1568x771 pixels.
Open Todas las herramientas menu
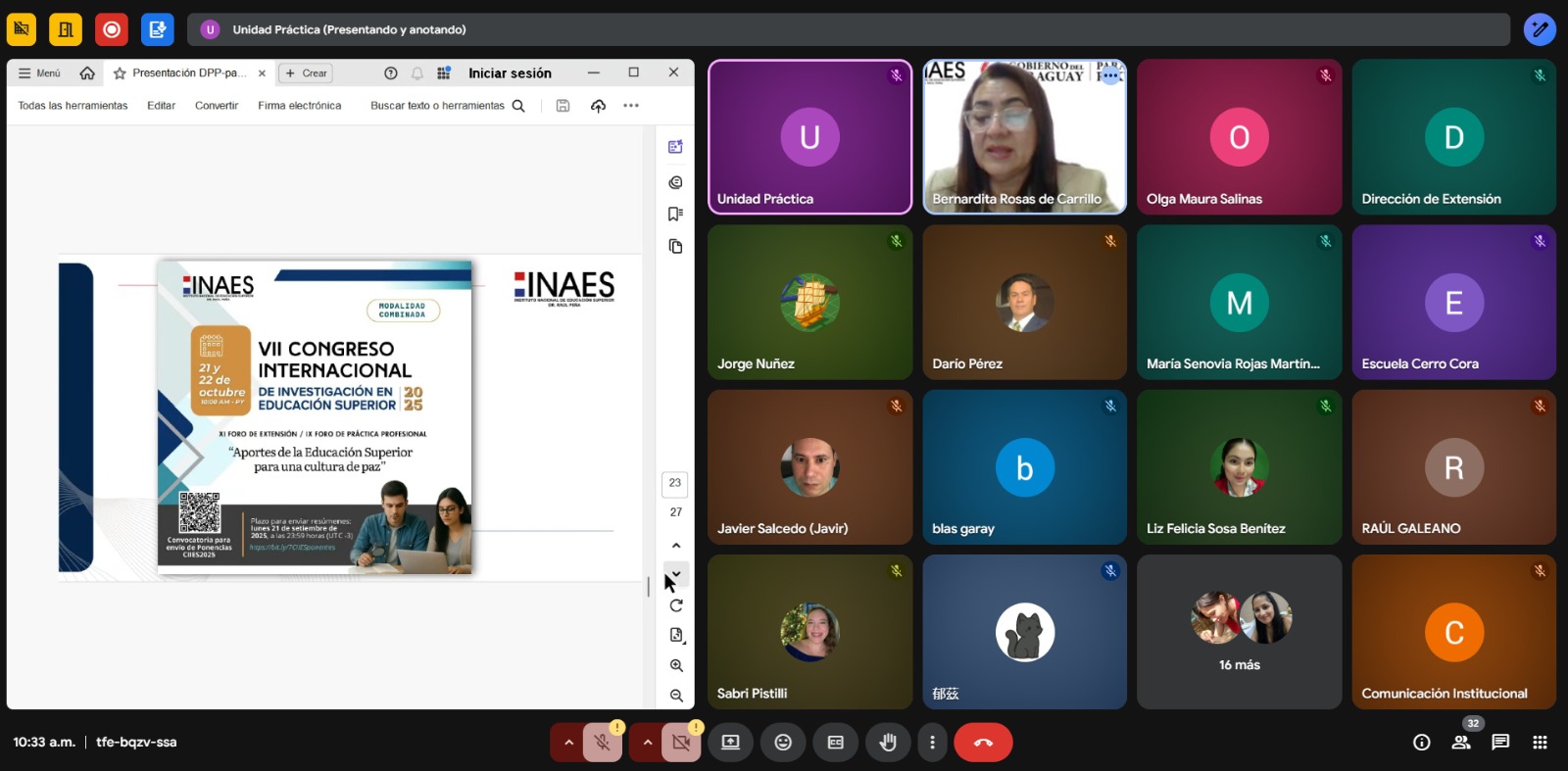(73, 106)
